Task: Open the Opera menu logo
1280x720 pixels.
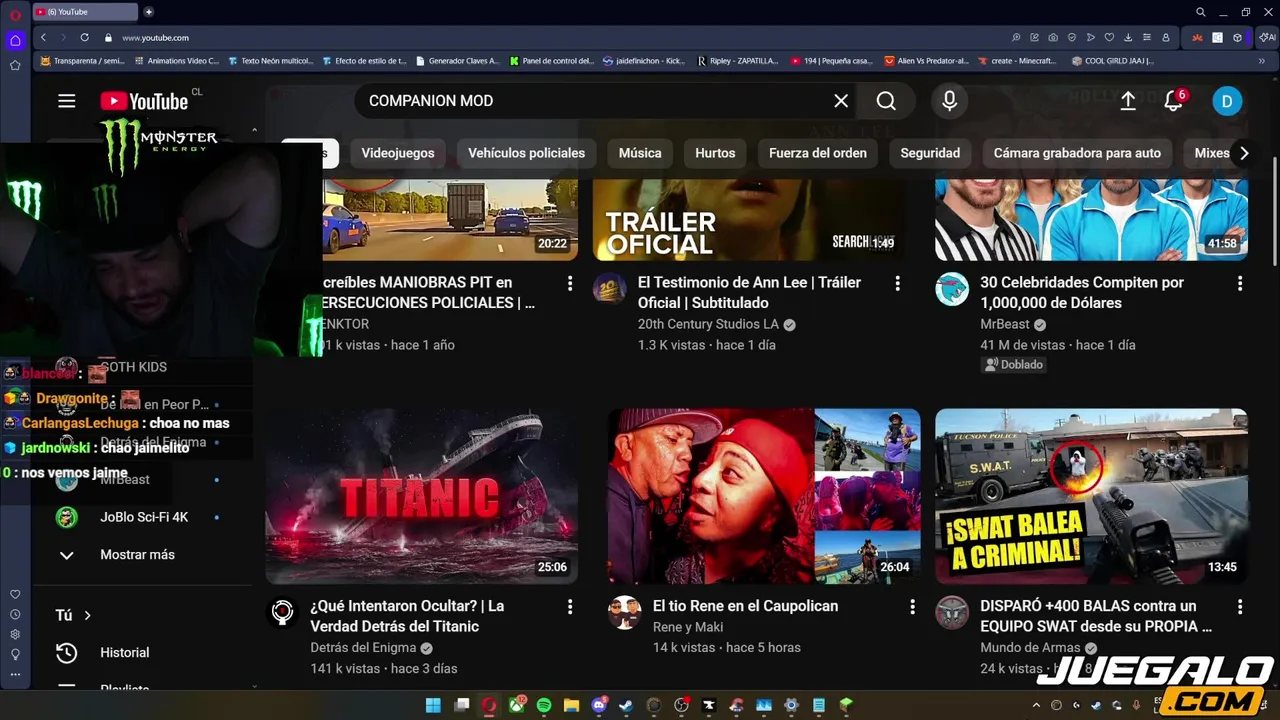Action: pyautogui.click(x=15, y=13)
